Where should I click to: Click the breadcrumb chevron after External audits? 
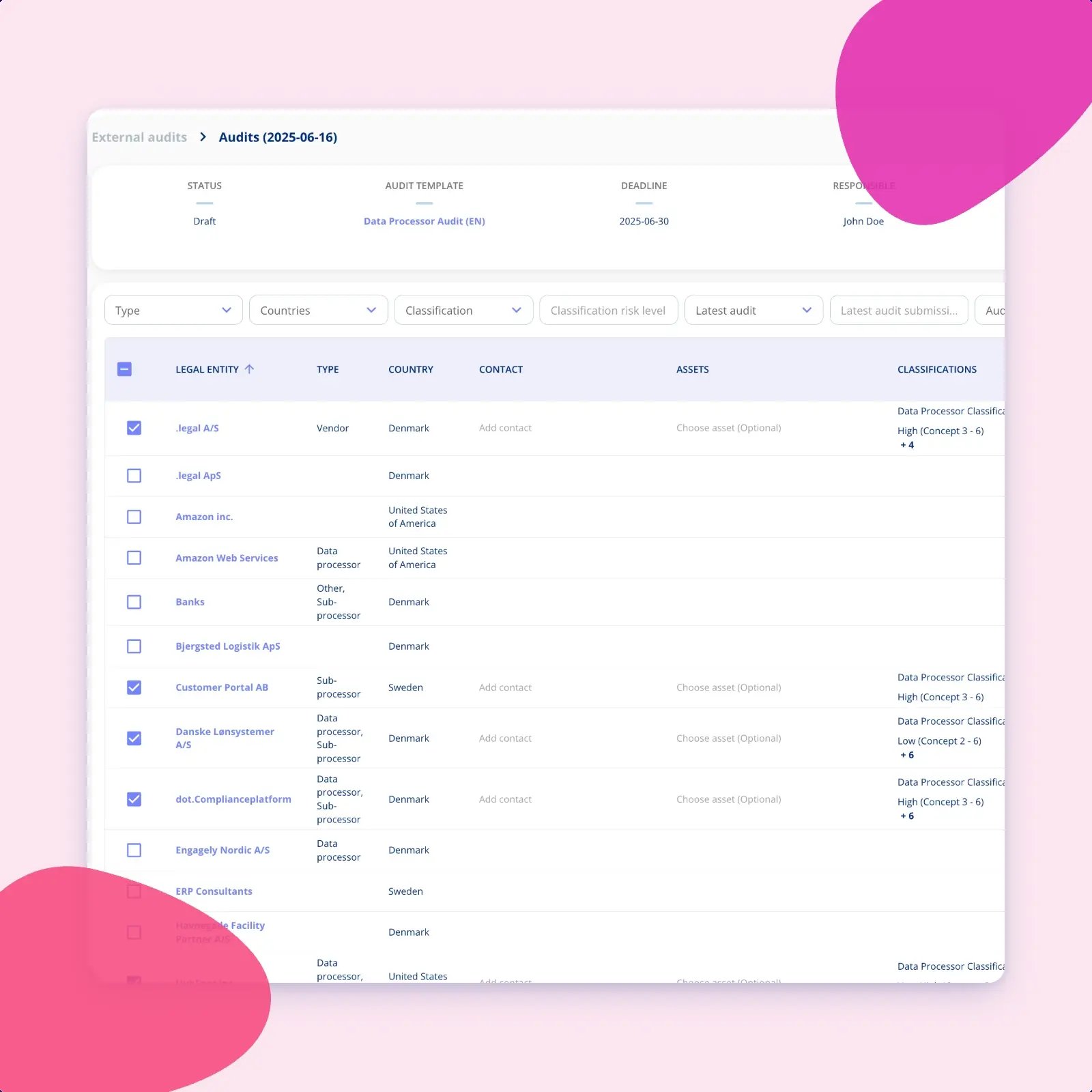coord(203,137)
